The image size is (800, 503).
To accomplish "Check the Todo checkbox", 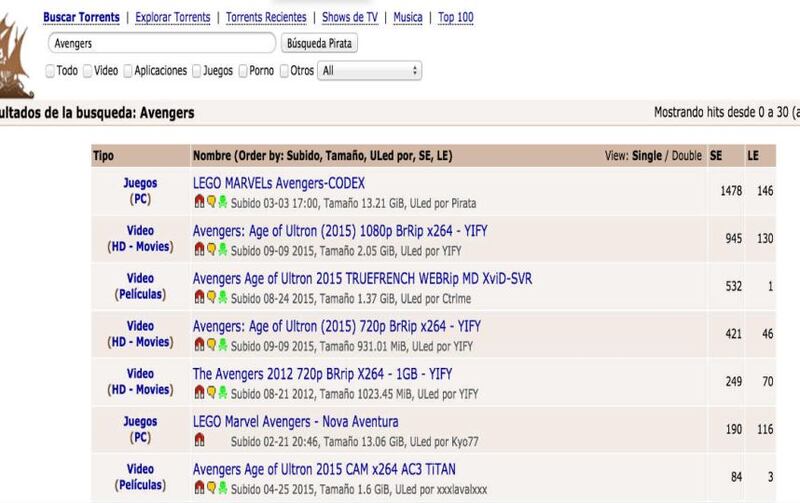I will (50, 71).
